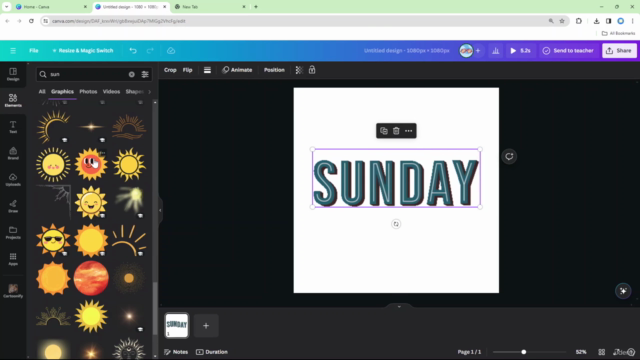
Task: Open the File menu
Action: [x=34, y=51]
